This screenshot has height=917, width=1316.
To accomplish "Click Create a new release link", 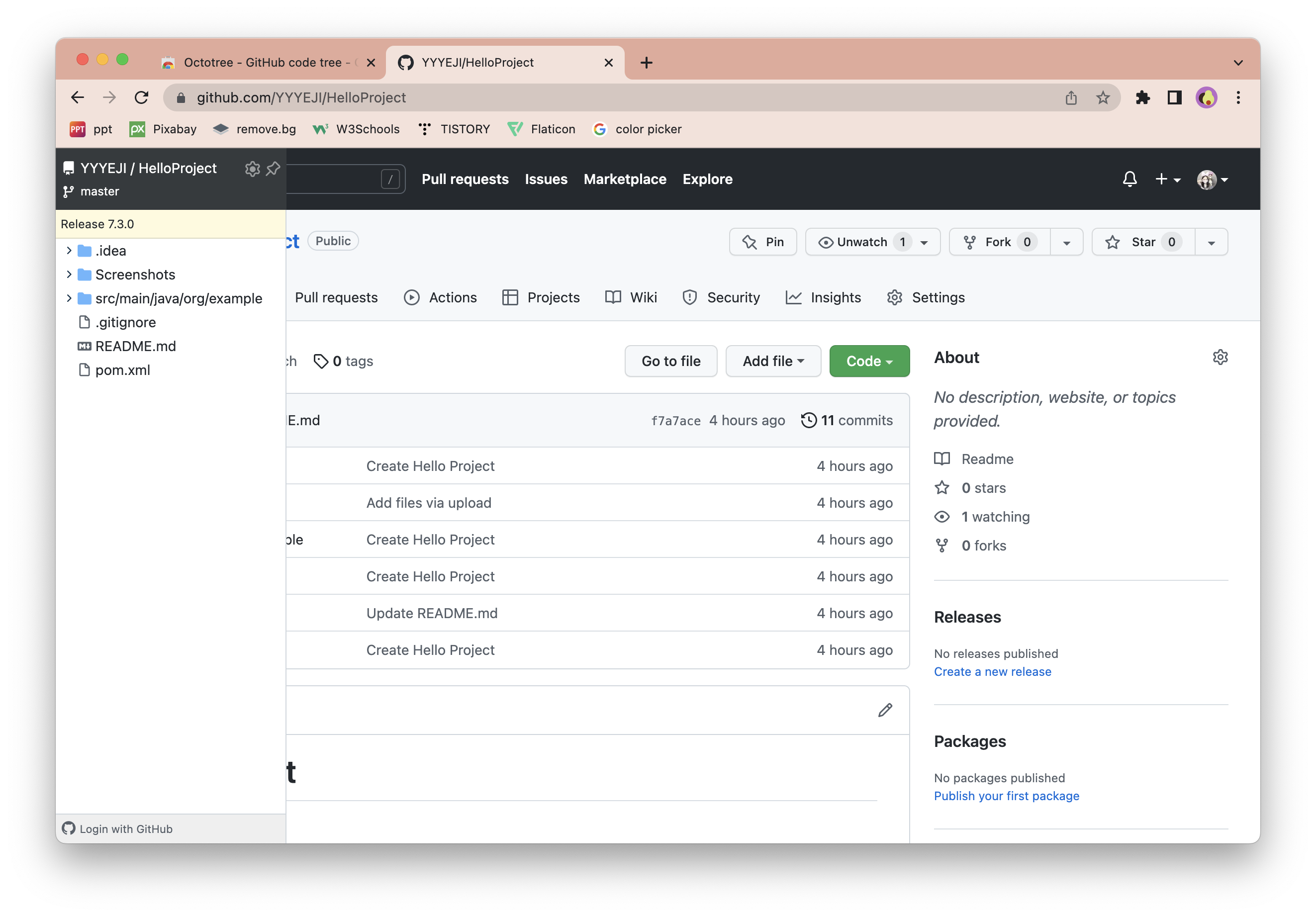I will tap(992, 672).
